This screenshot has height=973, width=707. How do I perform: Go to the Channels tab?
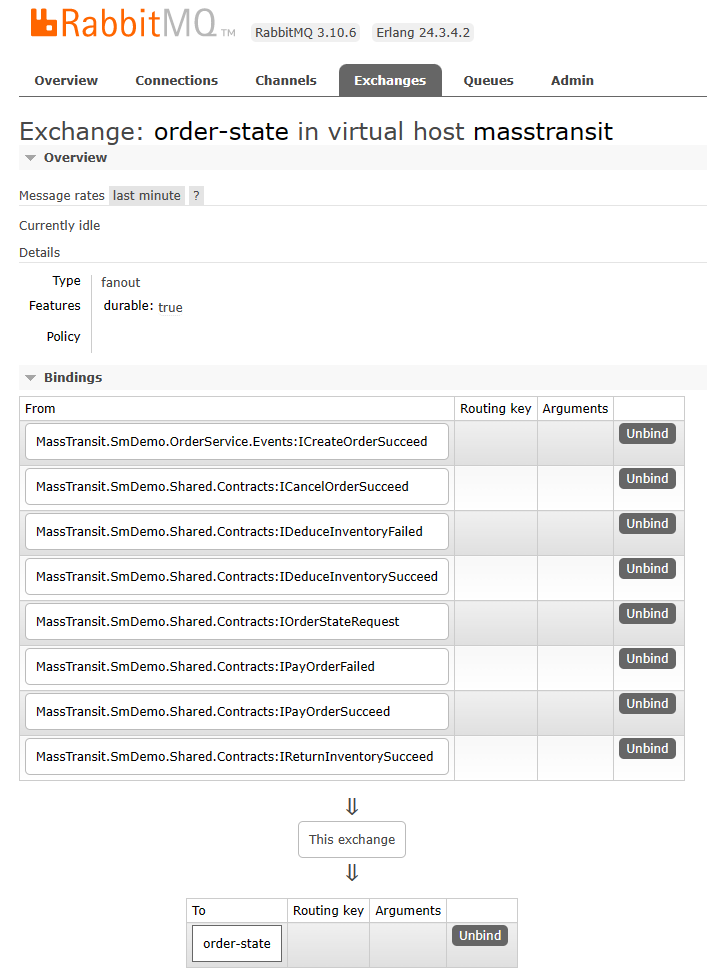pyautogui.click(x=286, y=81)
